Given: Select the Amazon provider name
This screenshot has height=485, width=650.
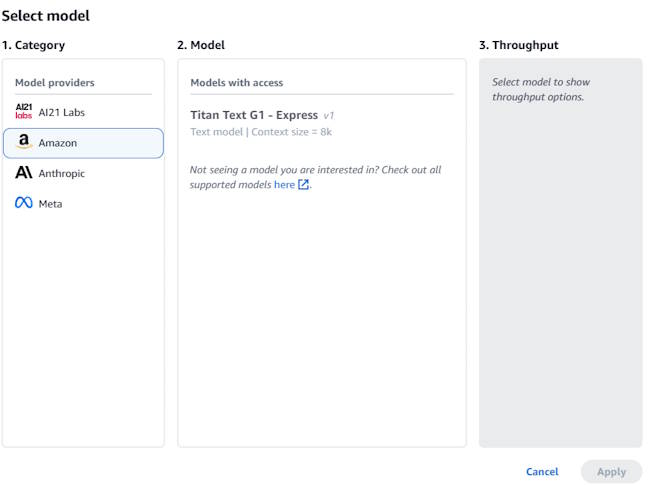Looking at the screenshot, I should pos(58,143).
